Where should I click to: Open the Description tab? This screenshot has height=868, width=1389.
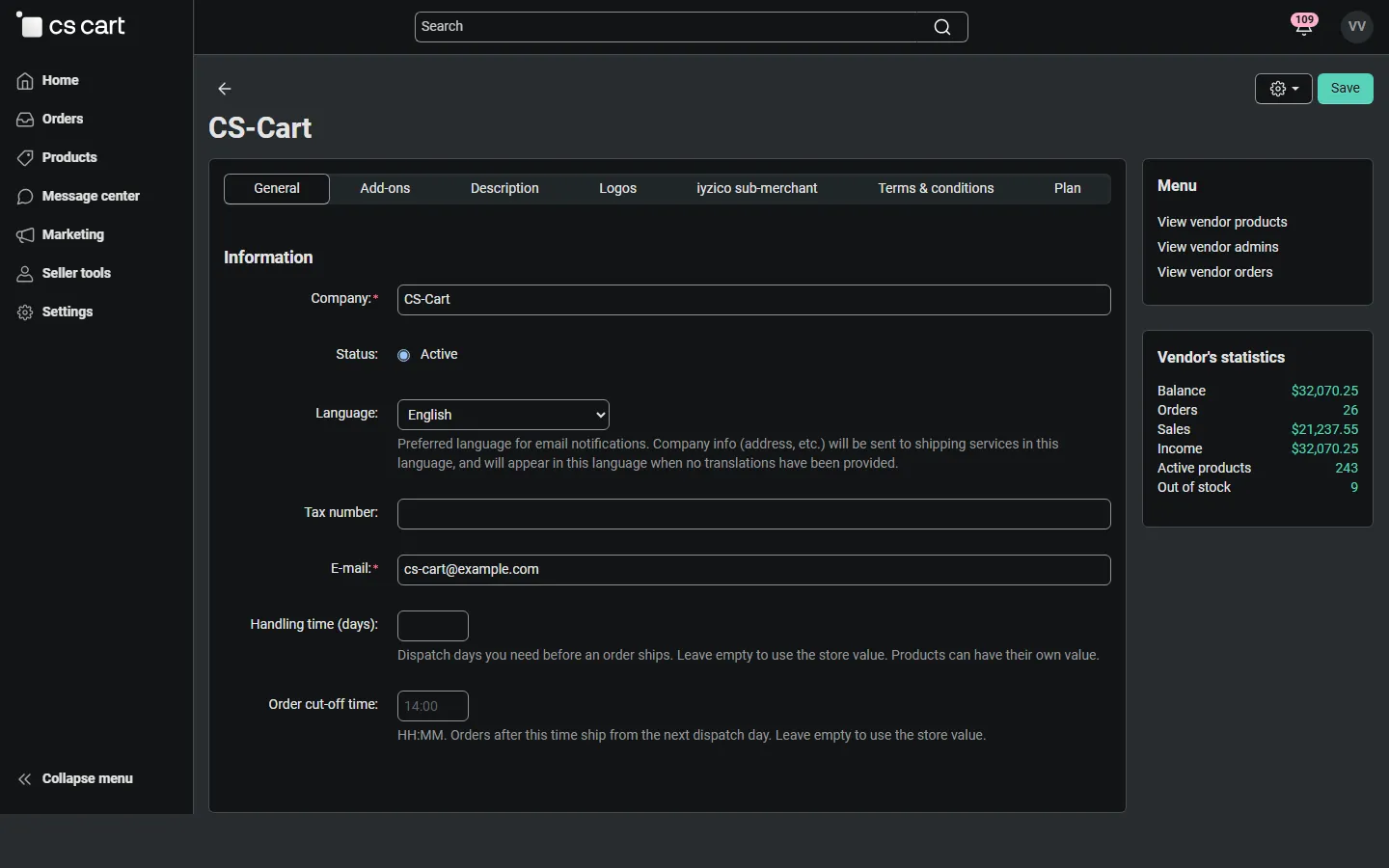coord(504,189)
